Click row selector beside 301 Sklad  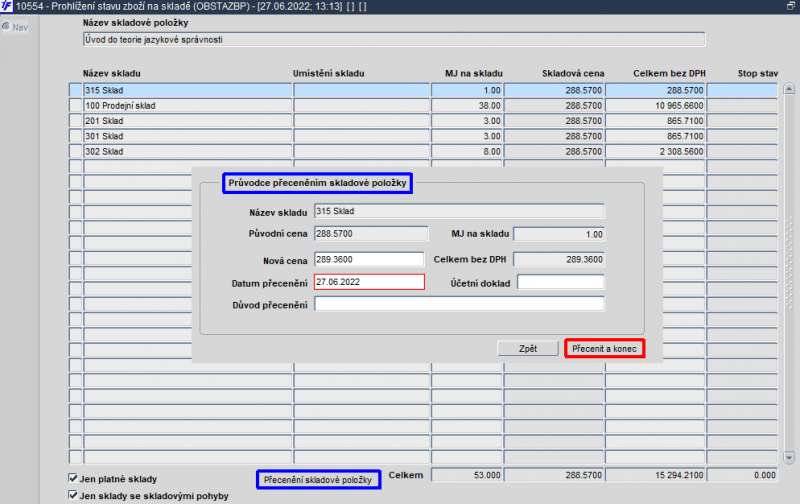point(76,136)
